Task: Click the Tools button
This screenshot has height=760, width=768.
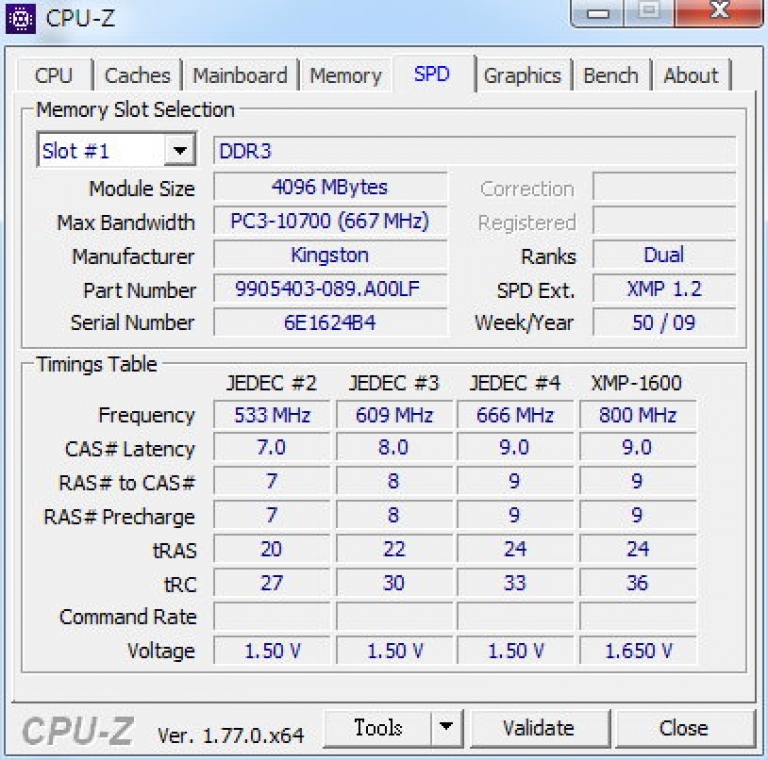Action: point(378,728)
